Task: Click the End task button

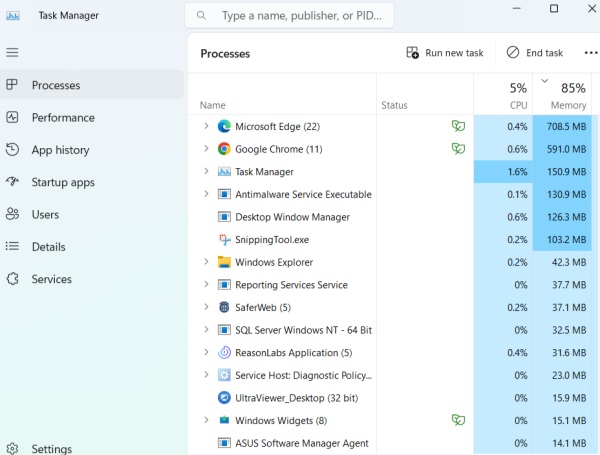Action: tap(535, 53)
